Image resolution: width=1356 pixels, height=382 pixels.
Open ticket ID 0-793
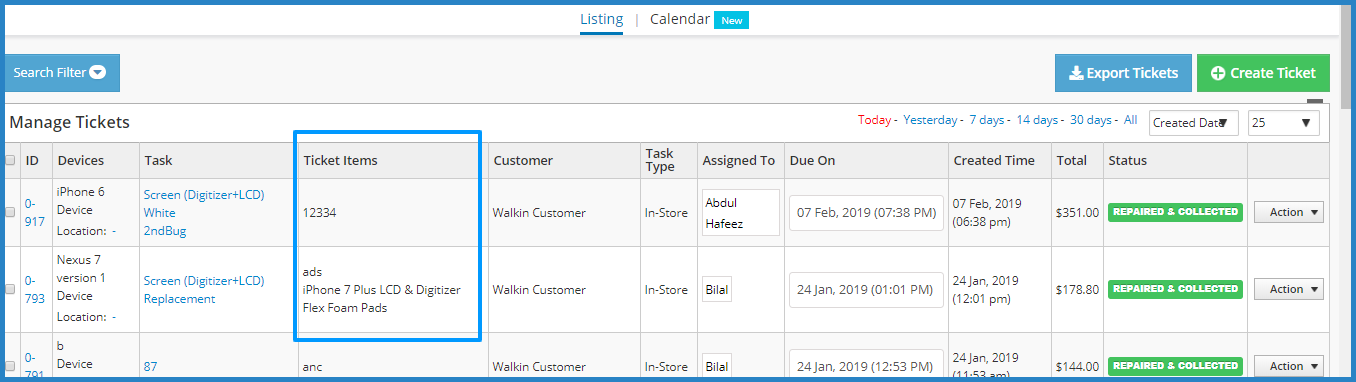click(x=35, y=289)
